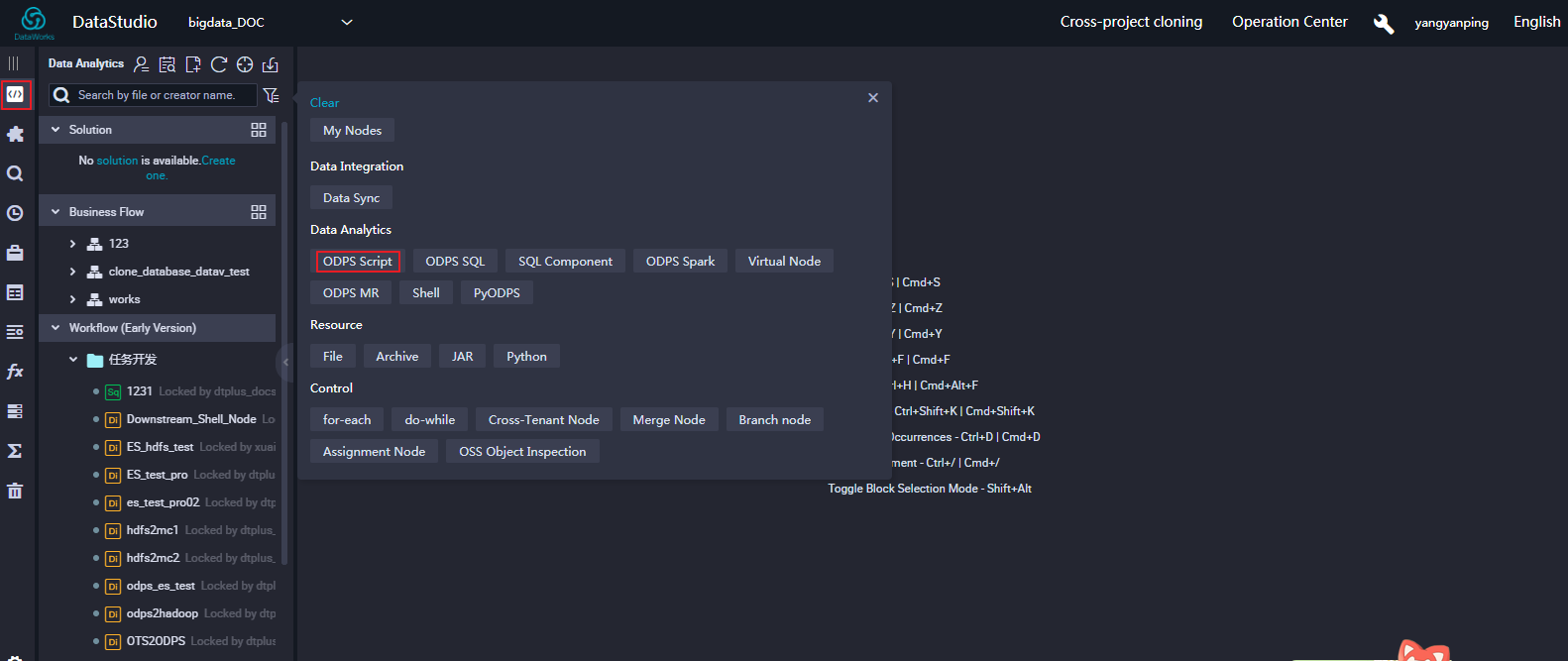
Task: Click the DataWorks logo
Action: pyautogui.click(x=34, y=23)
